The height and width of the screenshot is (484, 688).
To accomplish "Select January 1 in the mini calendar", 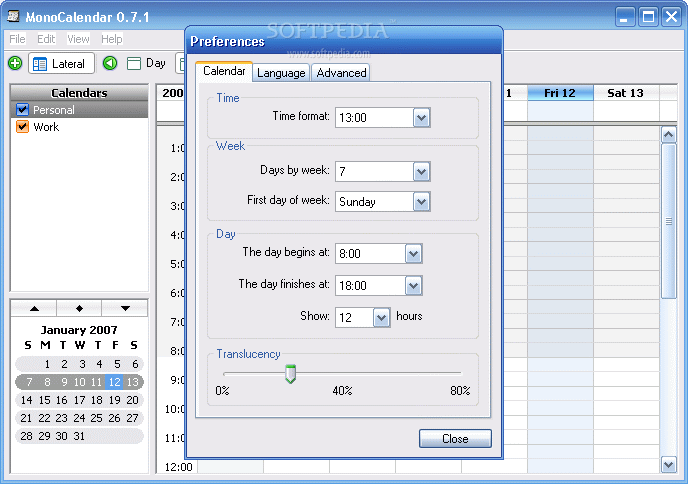I will (x=47, y=364).
